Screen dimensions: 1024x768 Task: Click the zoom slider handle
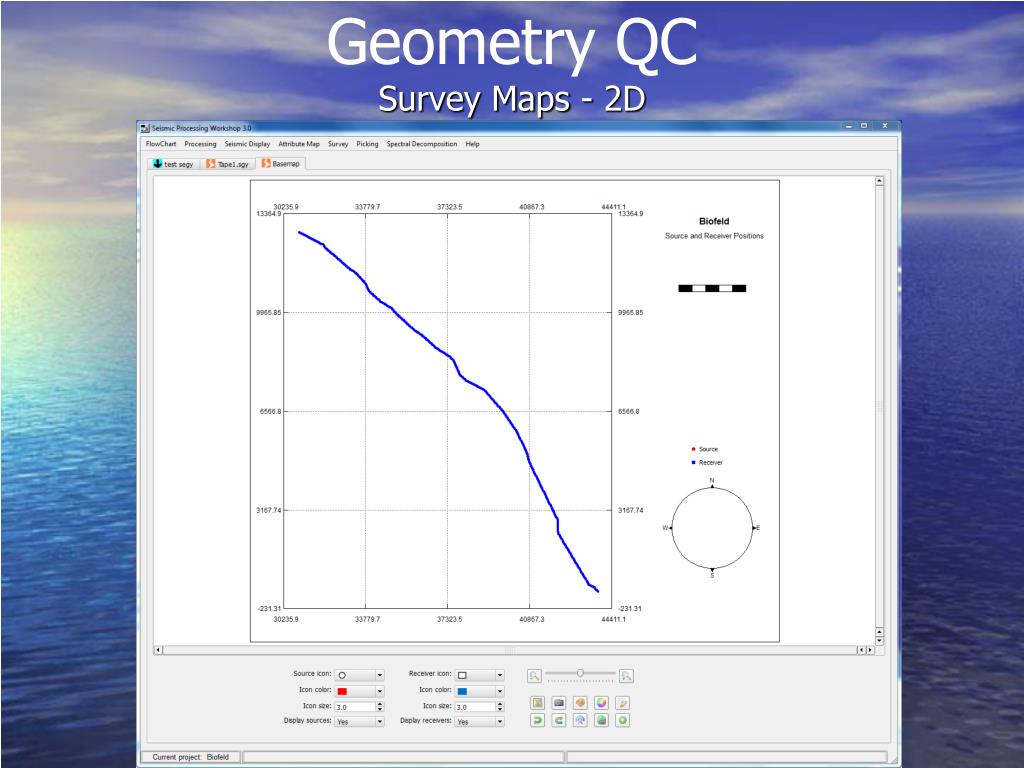point(580,673)
